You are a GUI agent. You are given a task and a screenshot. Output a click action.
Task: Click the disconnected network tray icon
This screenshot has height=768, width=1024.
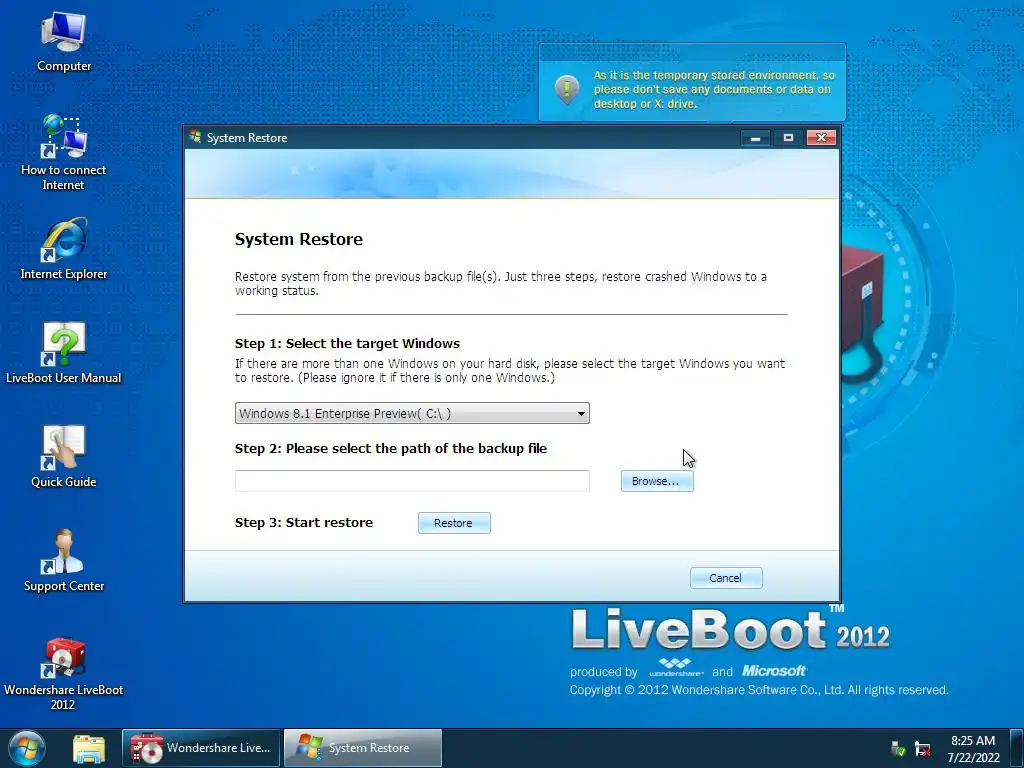click(x=922, y=748)
